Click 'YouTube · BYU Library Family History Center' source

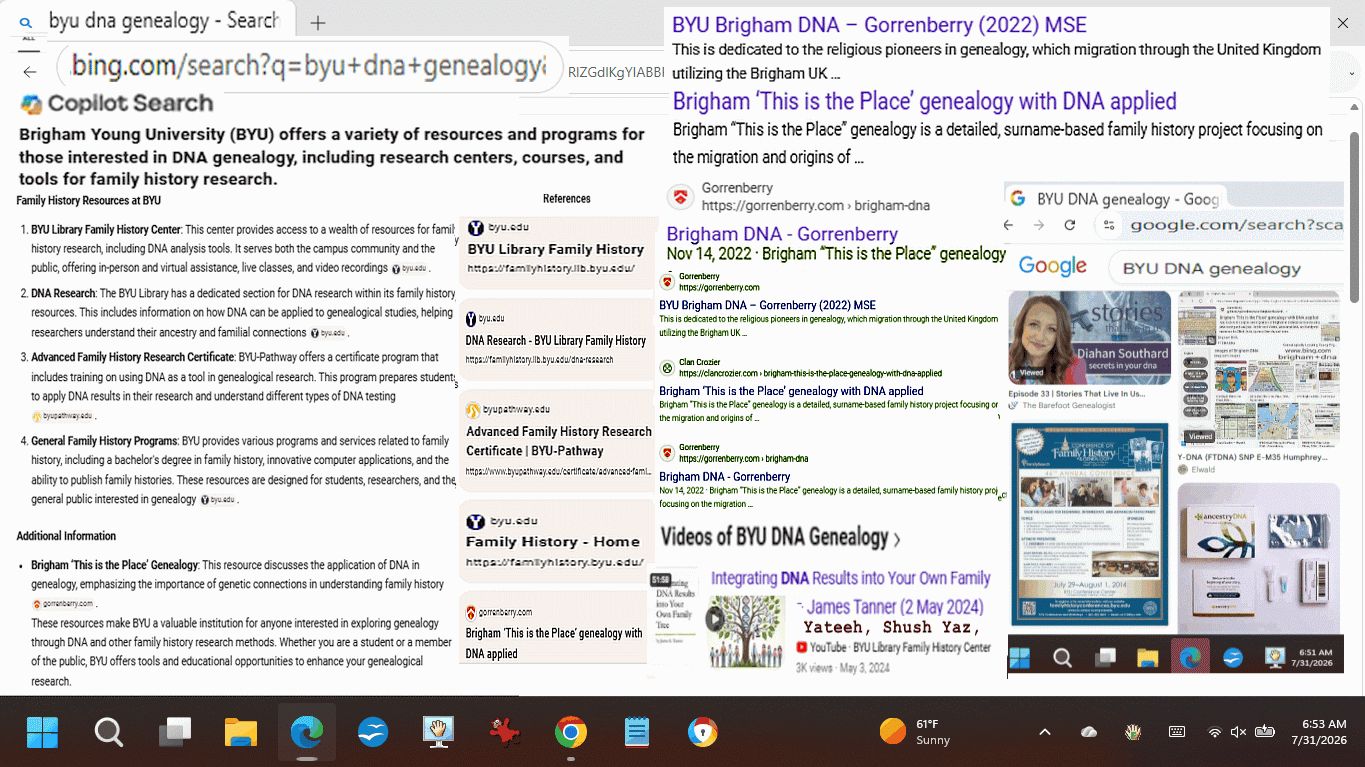click(901, 648)
